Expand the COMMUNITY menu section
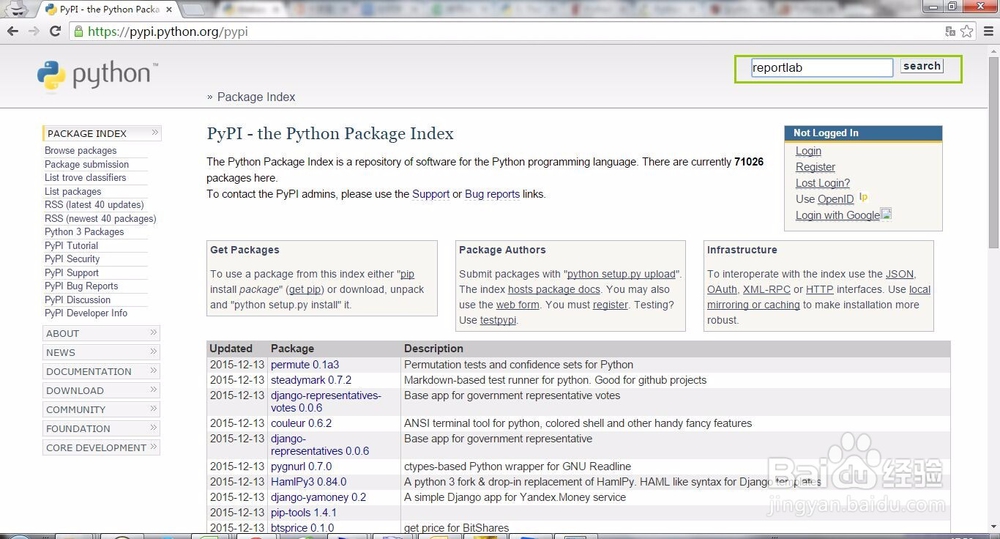 pyautogui.click(x=101, y=410)
